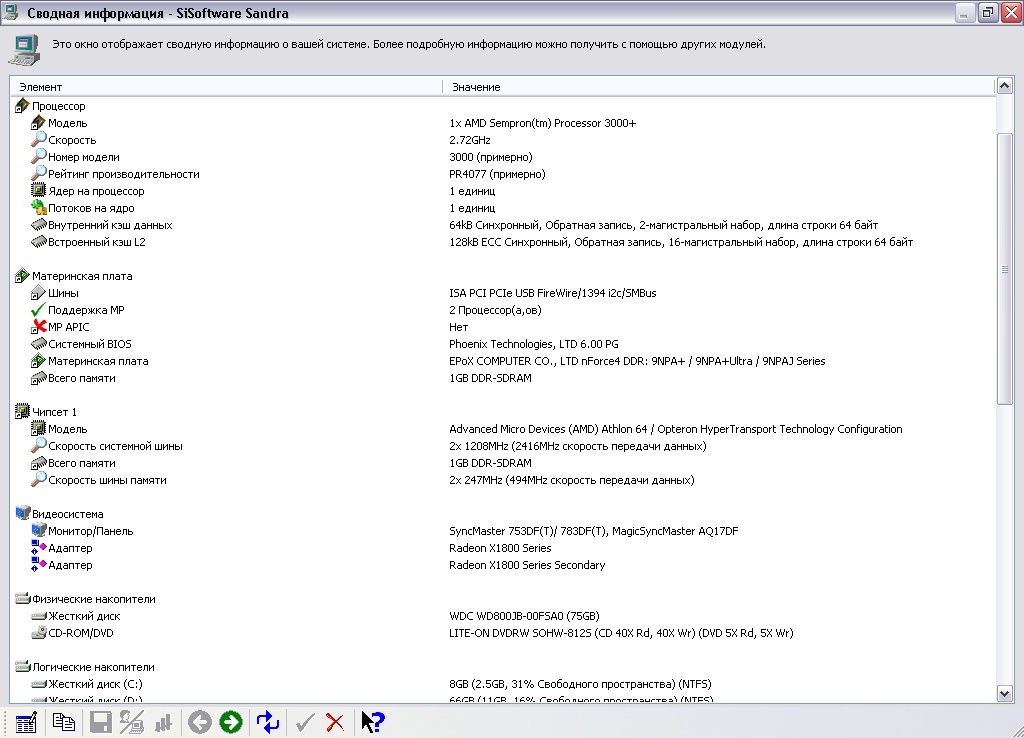Select the Скорость системной шины row

(x=502, y=446)
